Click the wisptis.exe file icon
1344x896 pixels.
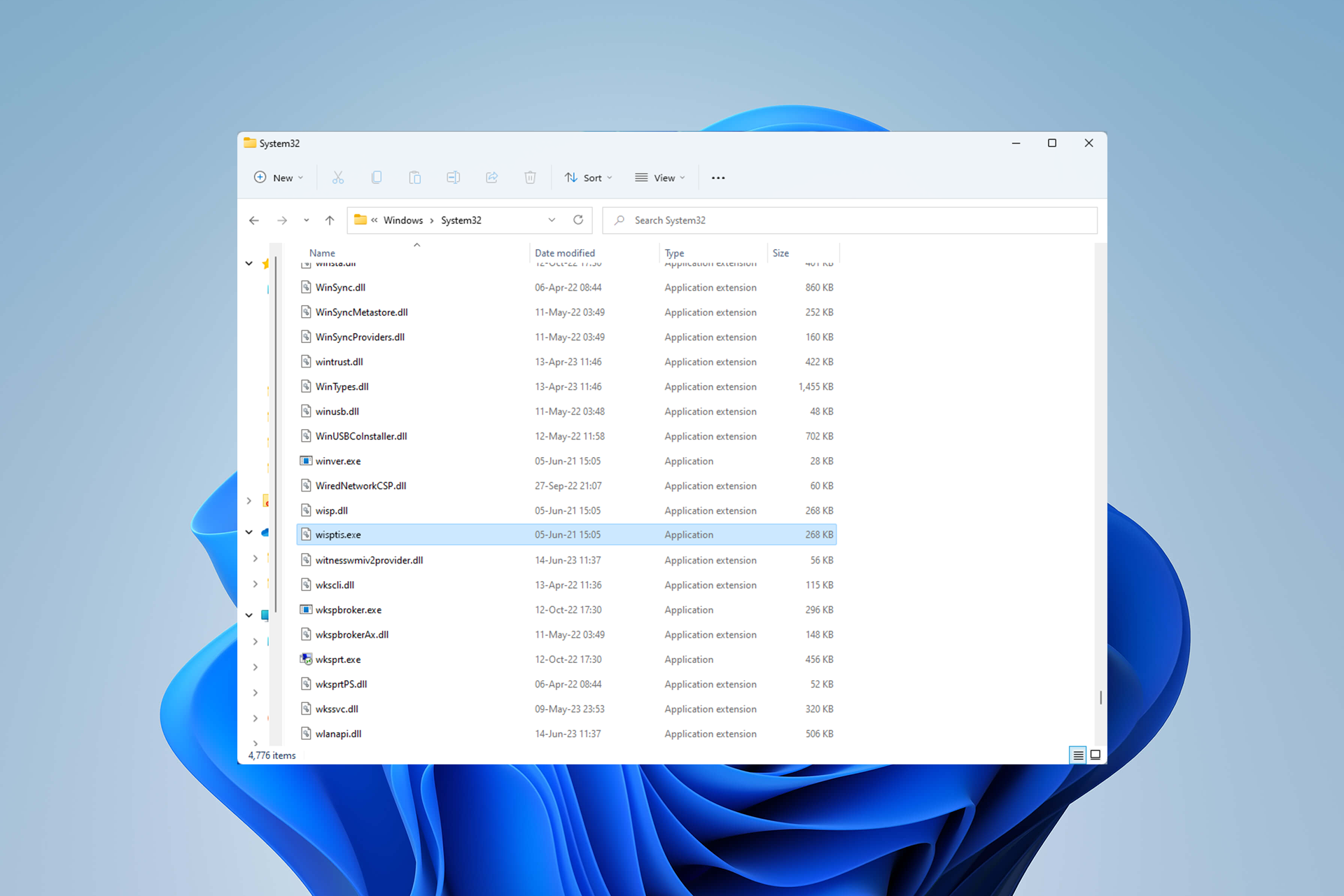(306, 535)
